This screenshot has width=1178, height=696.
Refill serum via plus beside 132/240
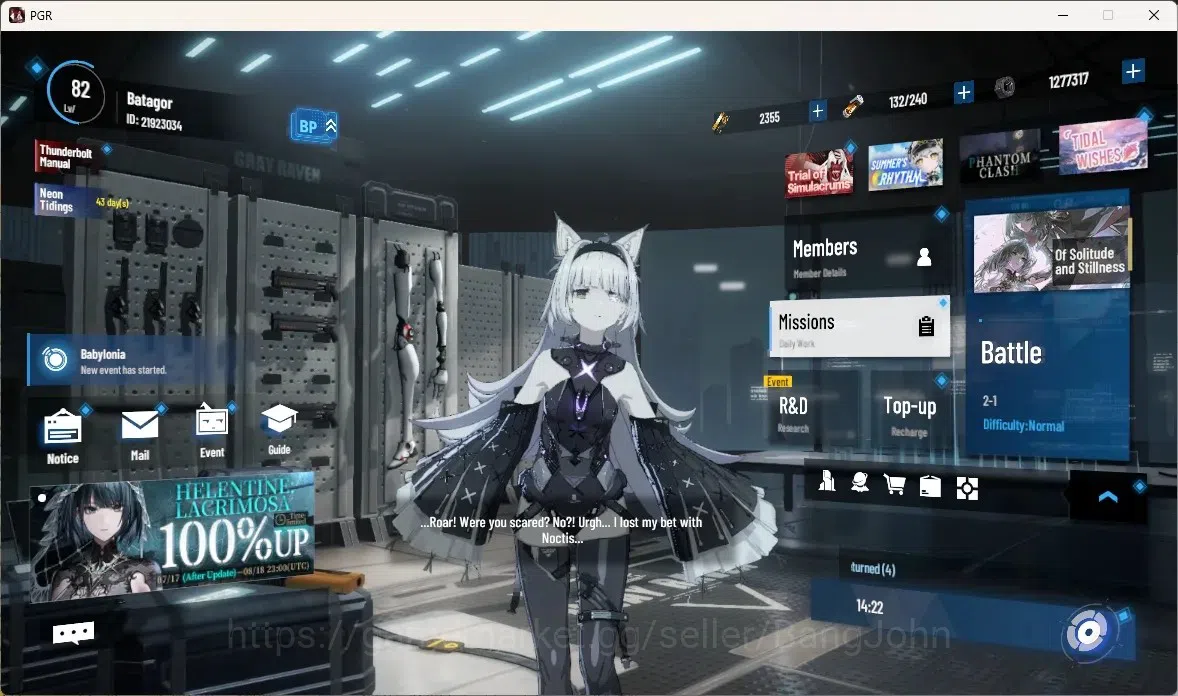(963, 92)
